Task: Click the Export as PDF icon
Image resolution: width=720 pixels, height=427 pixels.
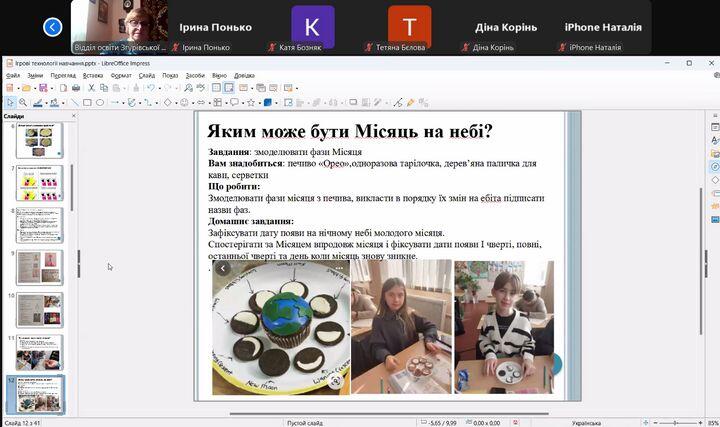Action: click(63, 88)
